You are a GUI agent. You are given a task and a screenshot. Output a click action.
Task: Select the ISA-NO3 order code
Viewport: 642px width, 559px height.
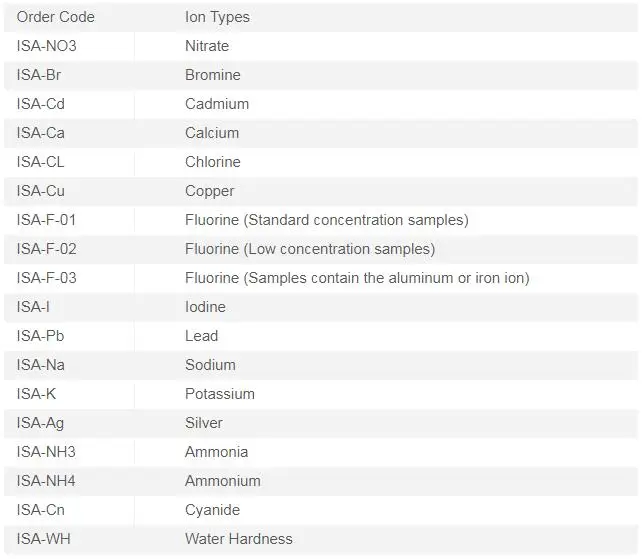46,46
